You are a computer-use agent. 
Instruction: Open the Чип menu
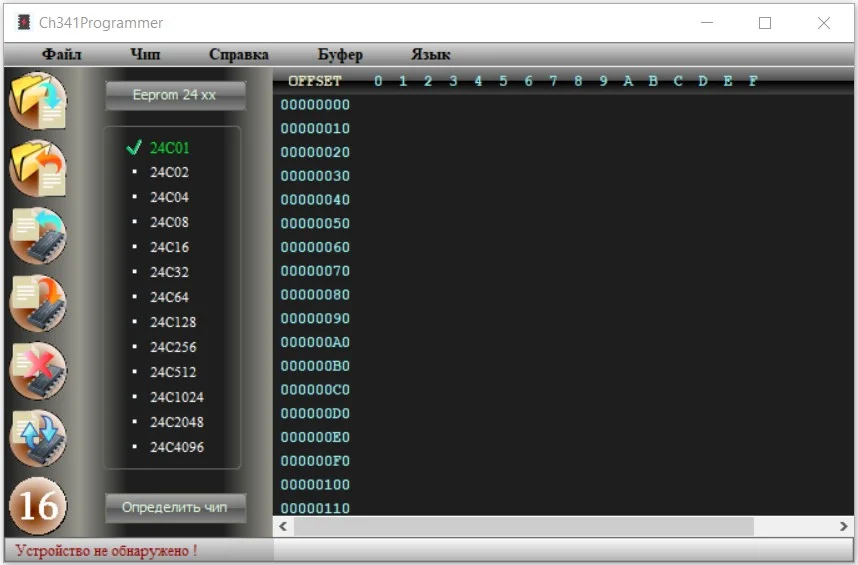[x=145, y=54]
